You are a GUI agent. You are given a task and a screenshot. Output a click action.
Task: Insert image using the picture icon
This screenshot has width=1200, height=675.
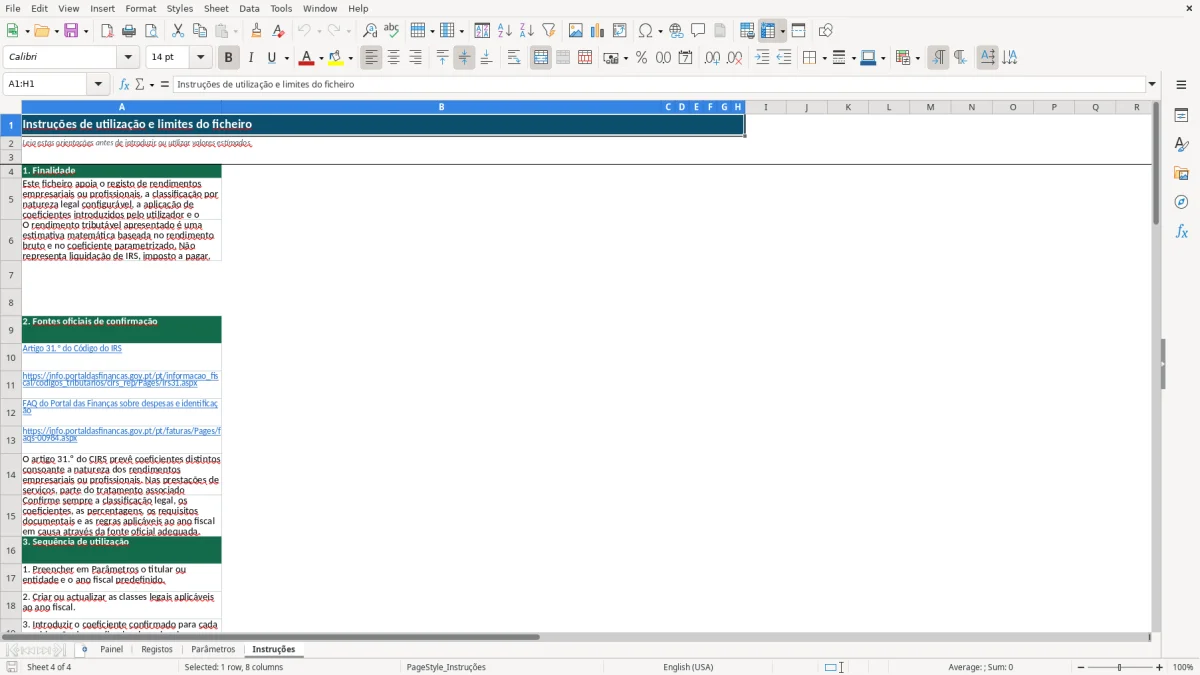click(576, 31)
